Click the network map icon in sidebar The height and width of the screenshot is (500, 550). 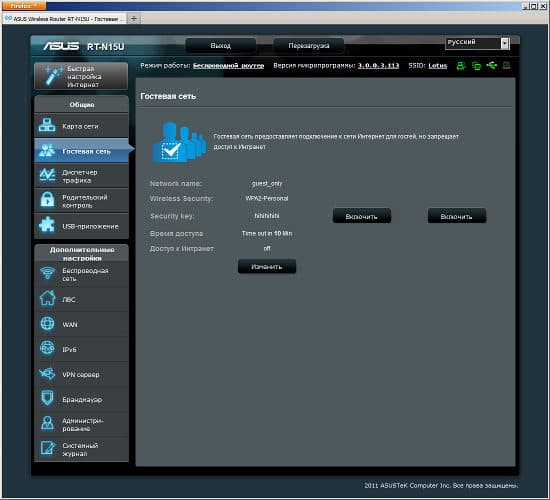[47, 126]
